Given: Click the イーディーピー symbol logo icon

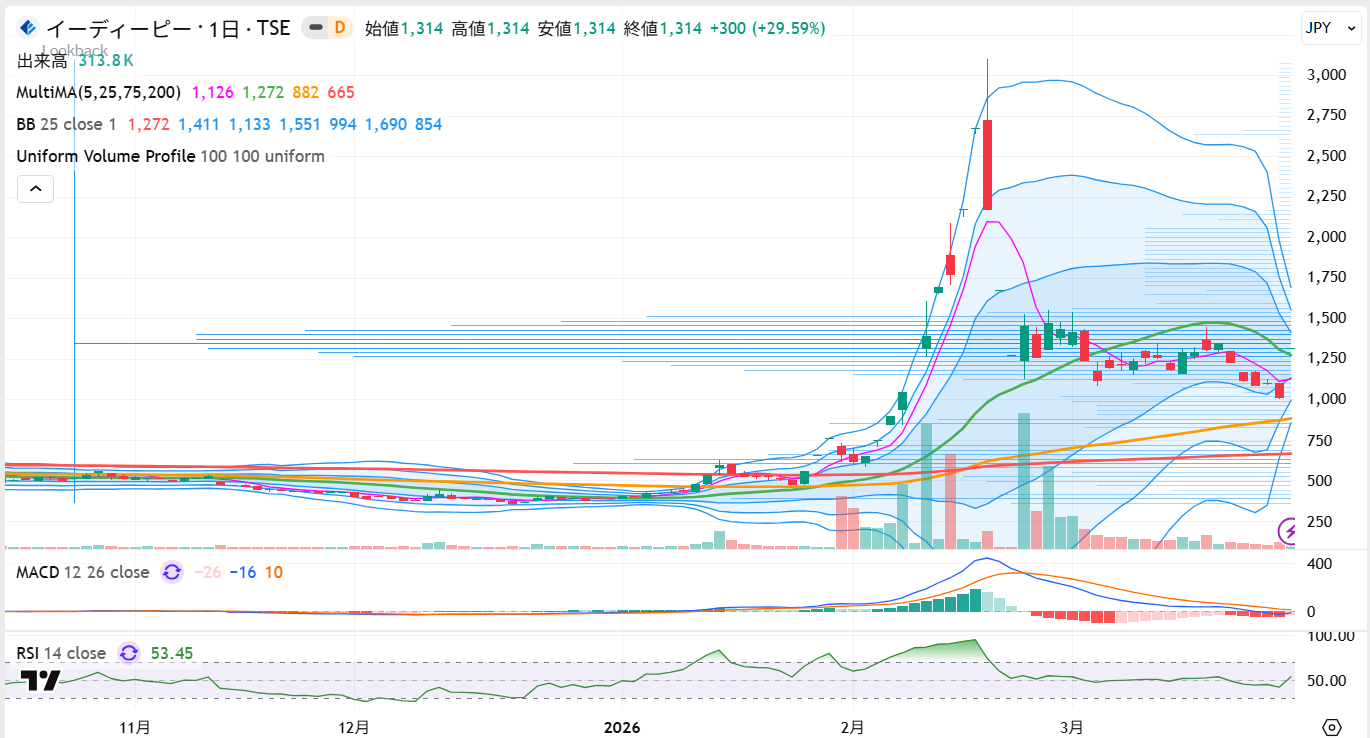Looking at the screenshot, I should 28,28.
